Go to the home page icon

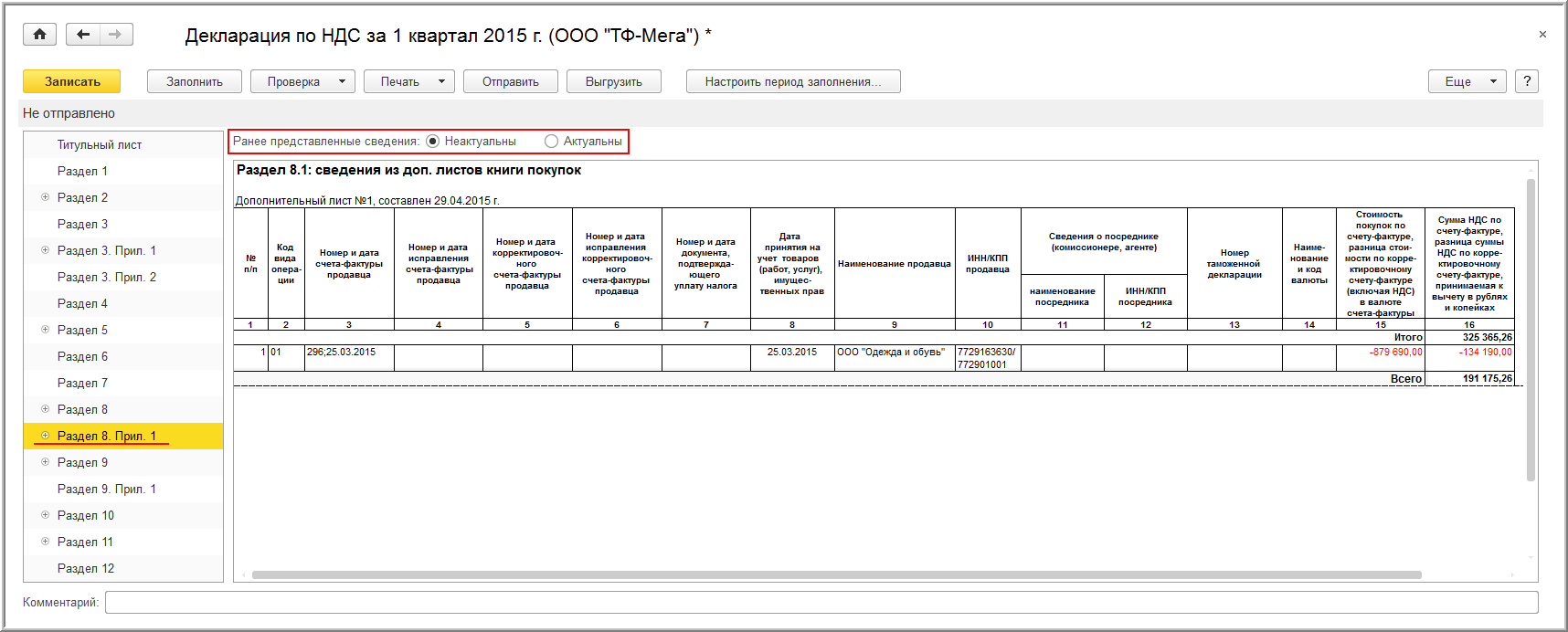click(39, 35)
